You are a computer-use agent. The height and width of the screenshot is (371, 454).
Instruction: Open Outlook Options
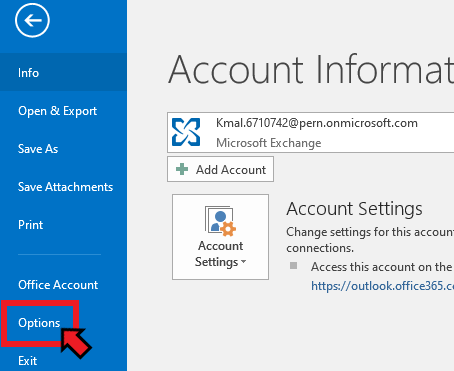[x=39, y=323]
